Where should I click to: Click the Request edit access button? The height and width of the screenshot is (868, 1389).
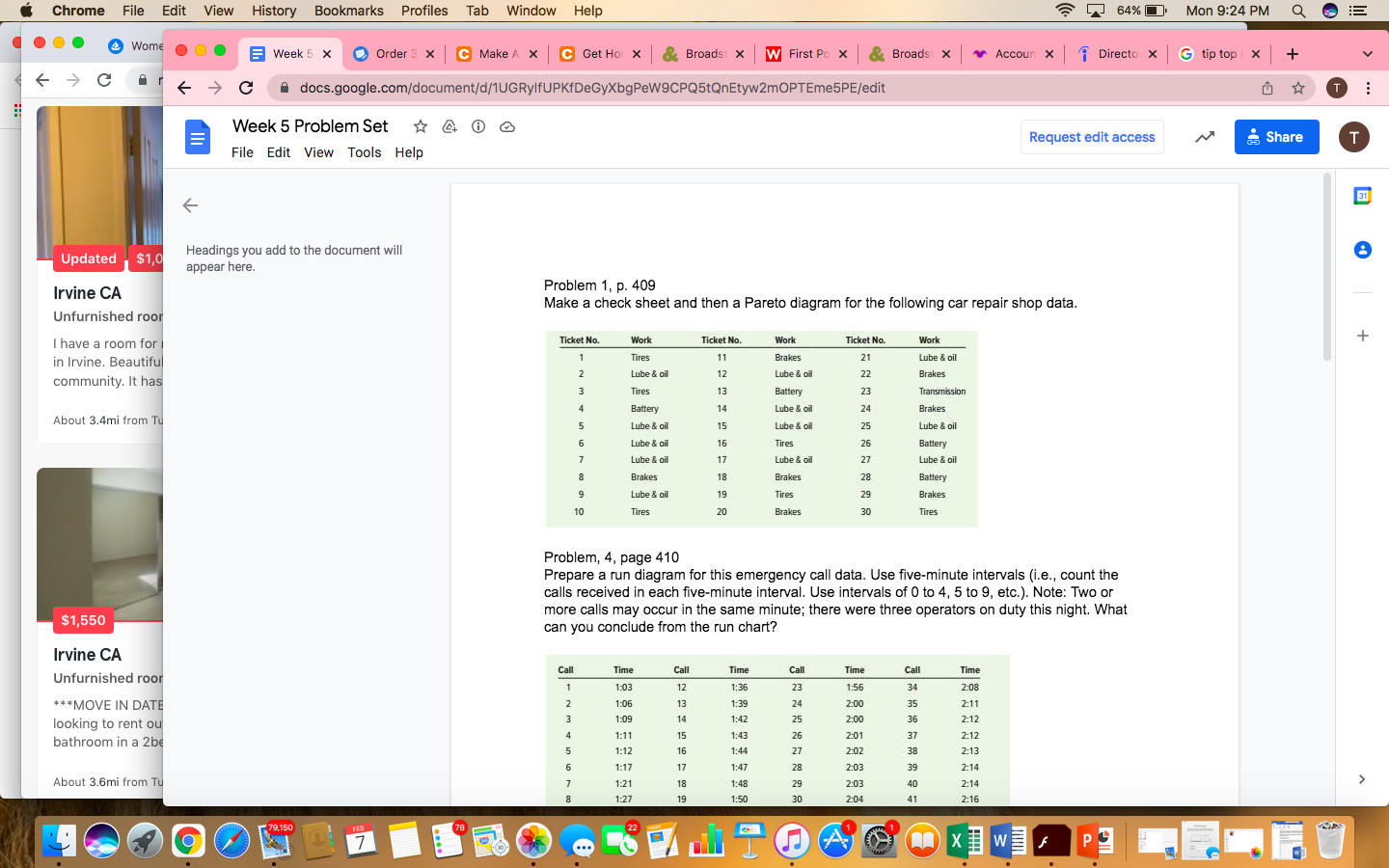pos(1091,137)
